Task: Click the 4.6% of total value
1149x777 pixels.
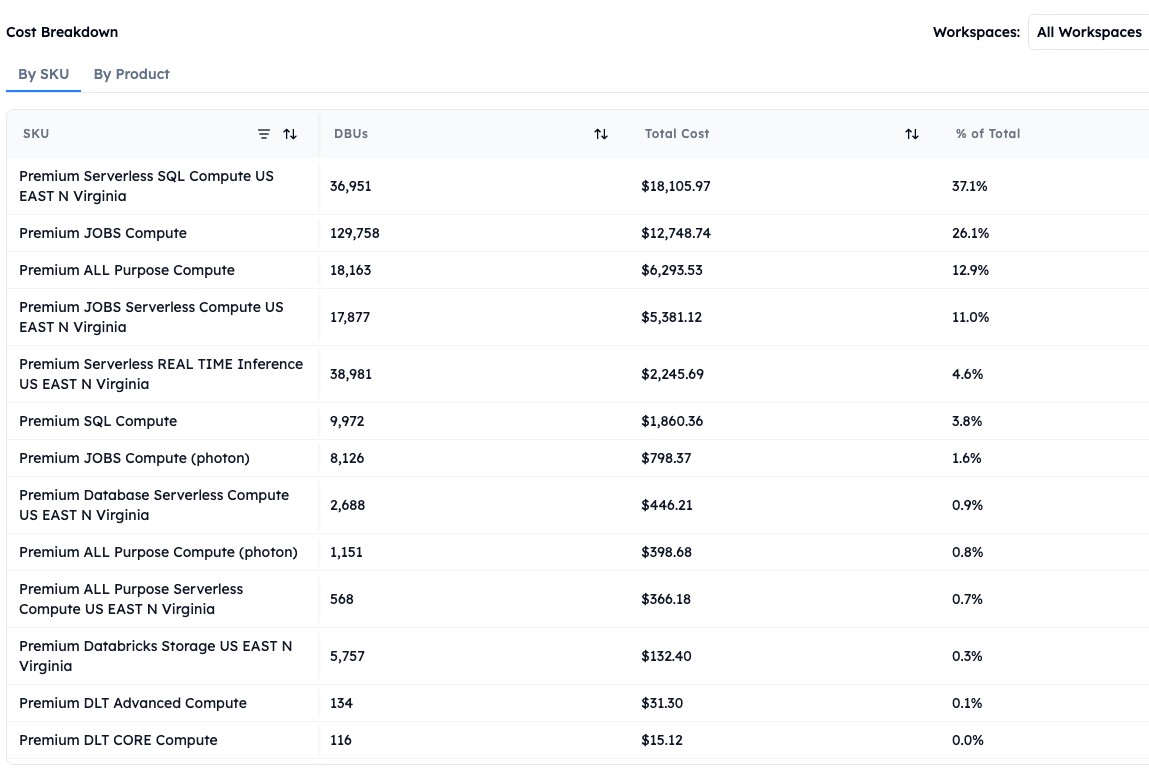Action: (967, 374)
